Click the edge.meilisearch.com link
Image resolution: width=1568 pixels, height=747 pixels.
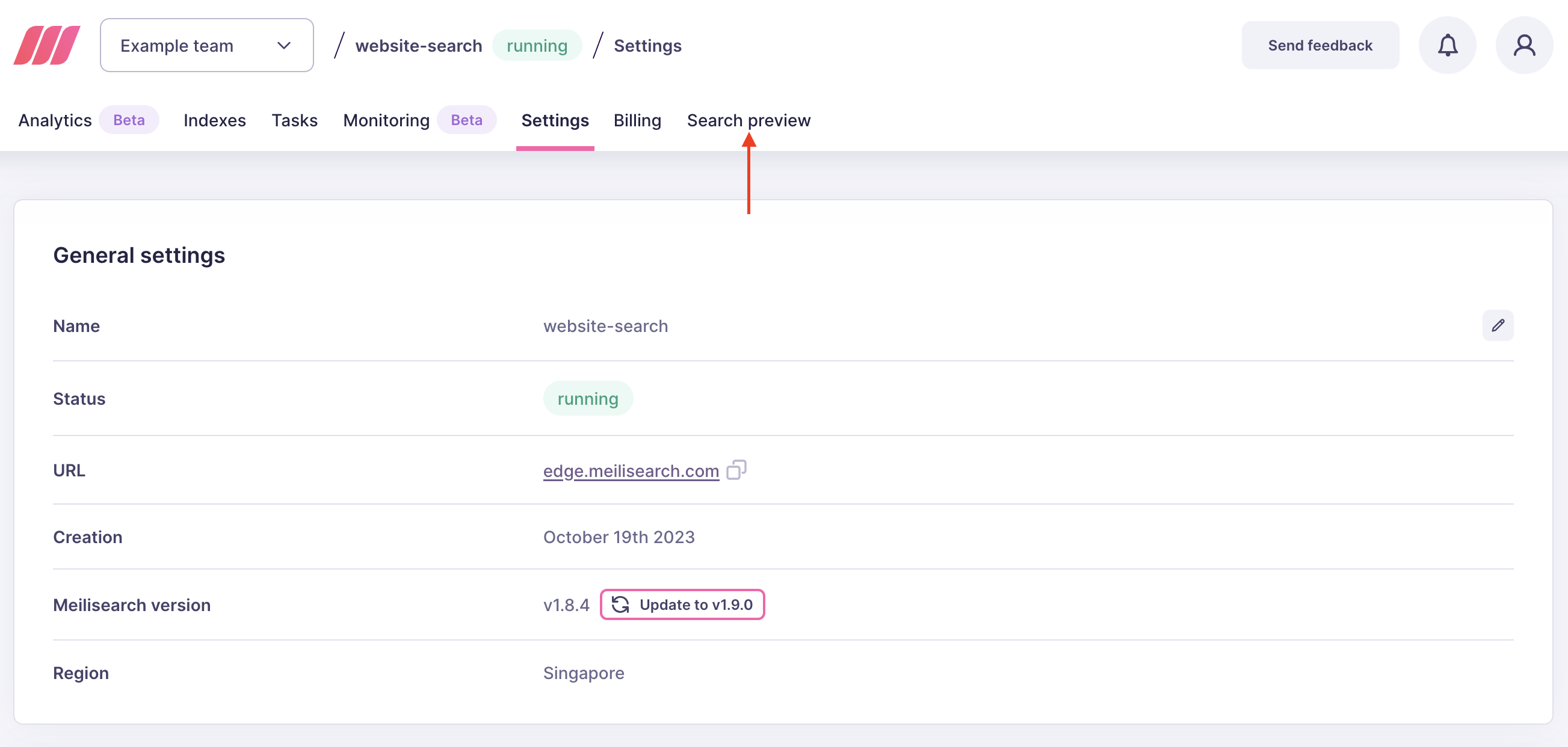tap(630, 471)
